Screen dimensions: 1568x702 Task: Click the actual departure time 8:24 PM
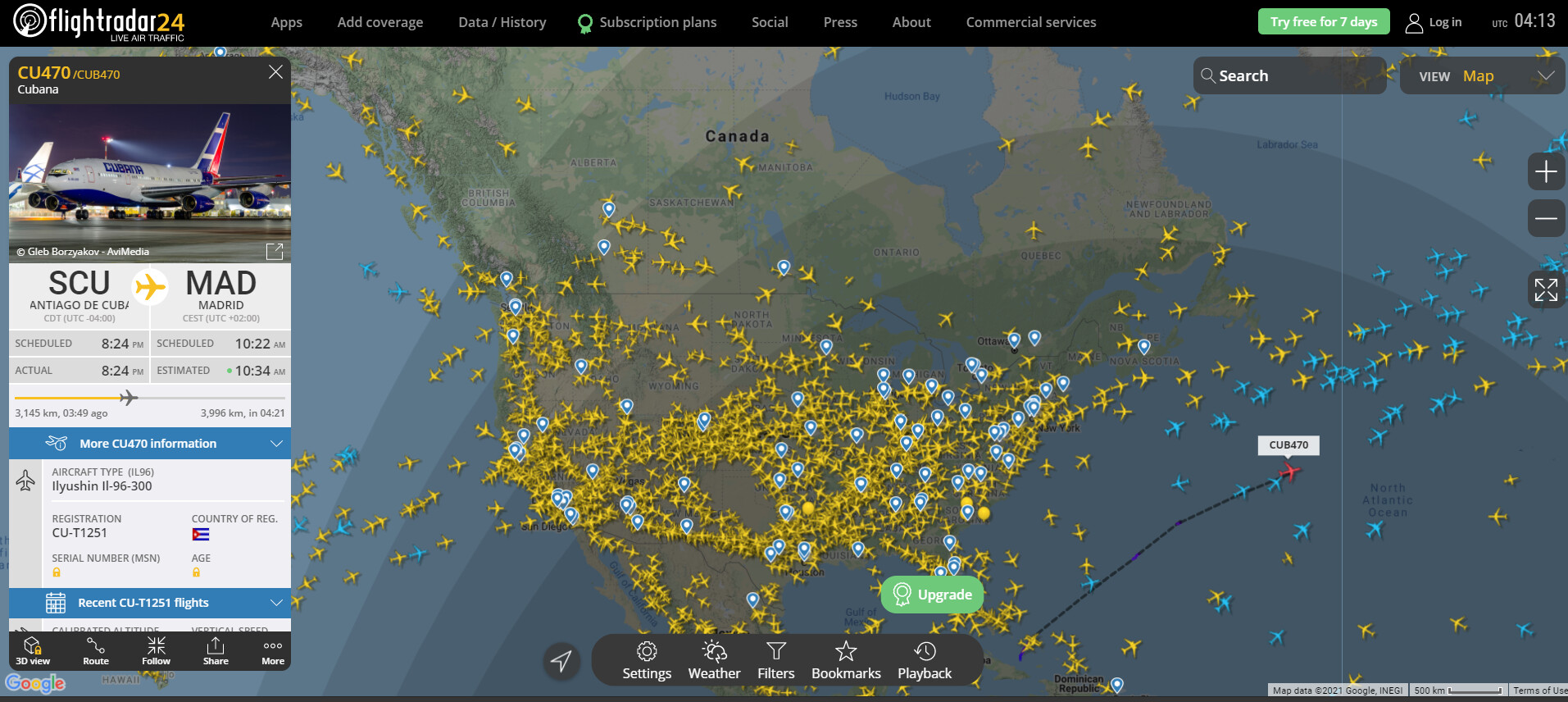click(122, 371)
